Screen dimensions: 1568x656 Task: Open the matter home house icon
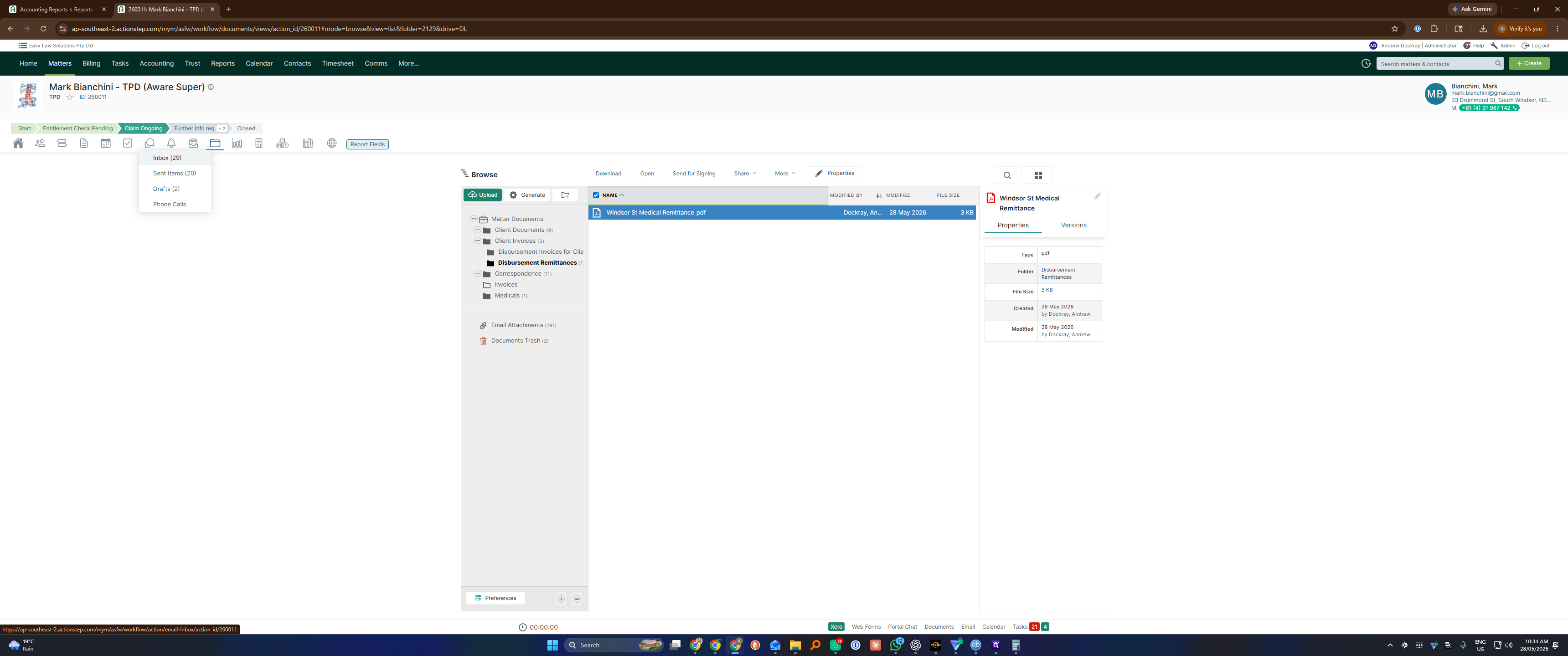[x=18, y=143]
